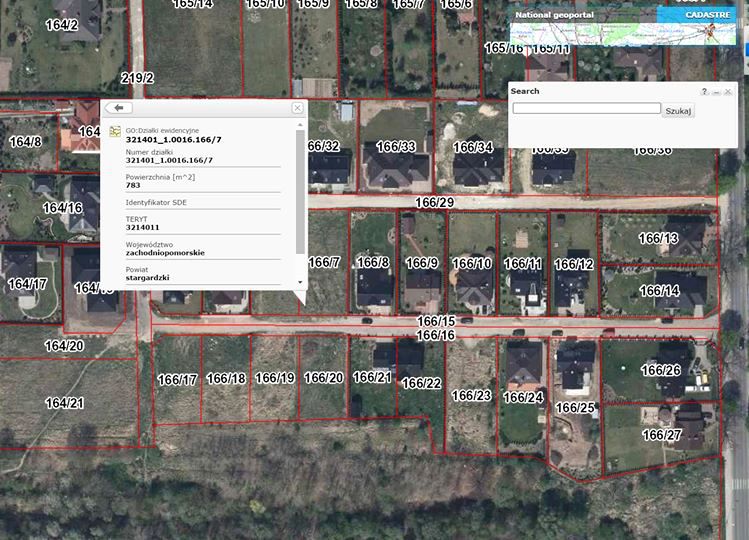The image size is (749, 540).
Task: Minimize the Search panel
Action: pyautogui.click(x=716, y=91)
